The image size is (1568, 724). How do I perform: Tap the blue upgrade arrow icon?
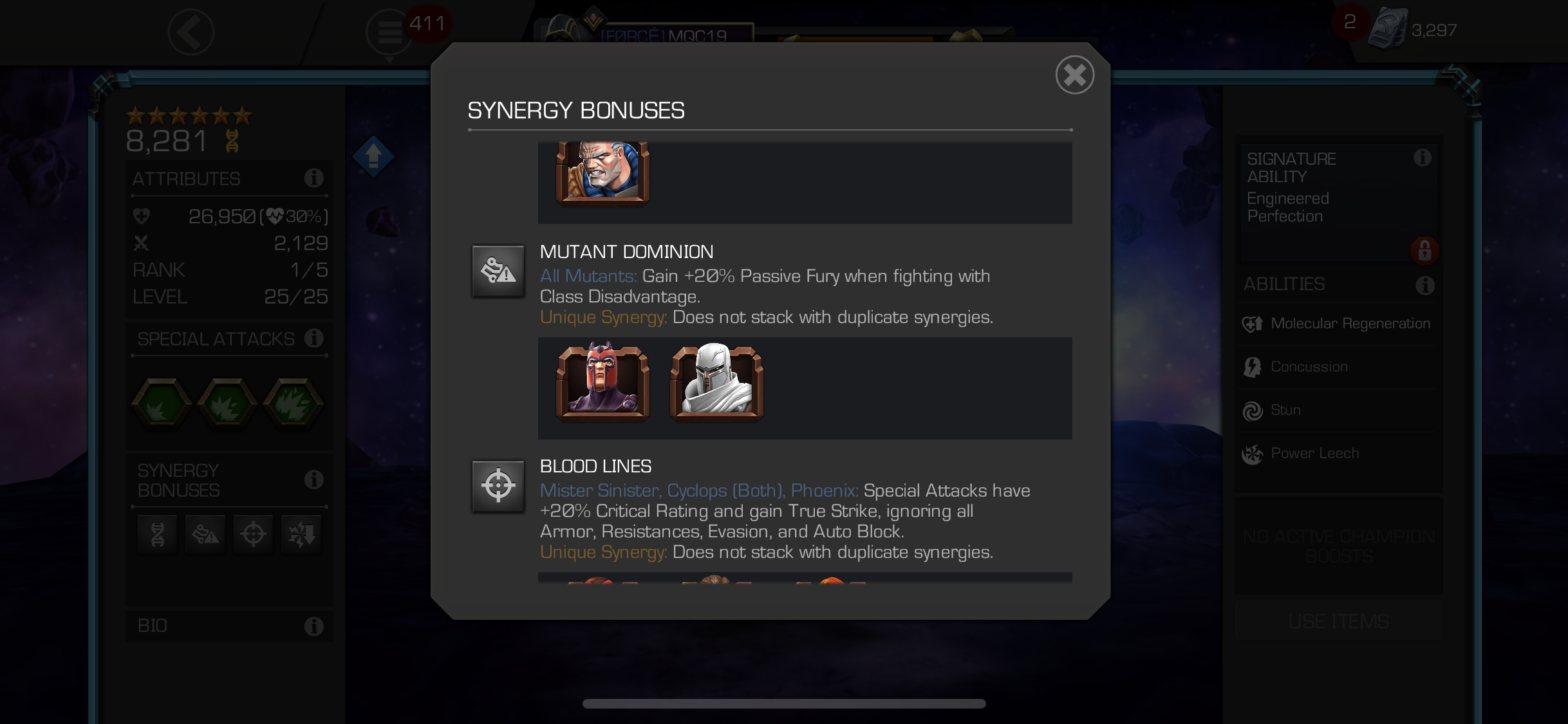coord(373,156)
